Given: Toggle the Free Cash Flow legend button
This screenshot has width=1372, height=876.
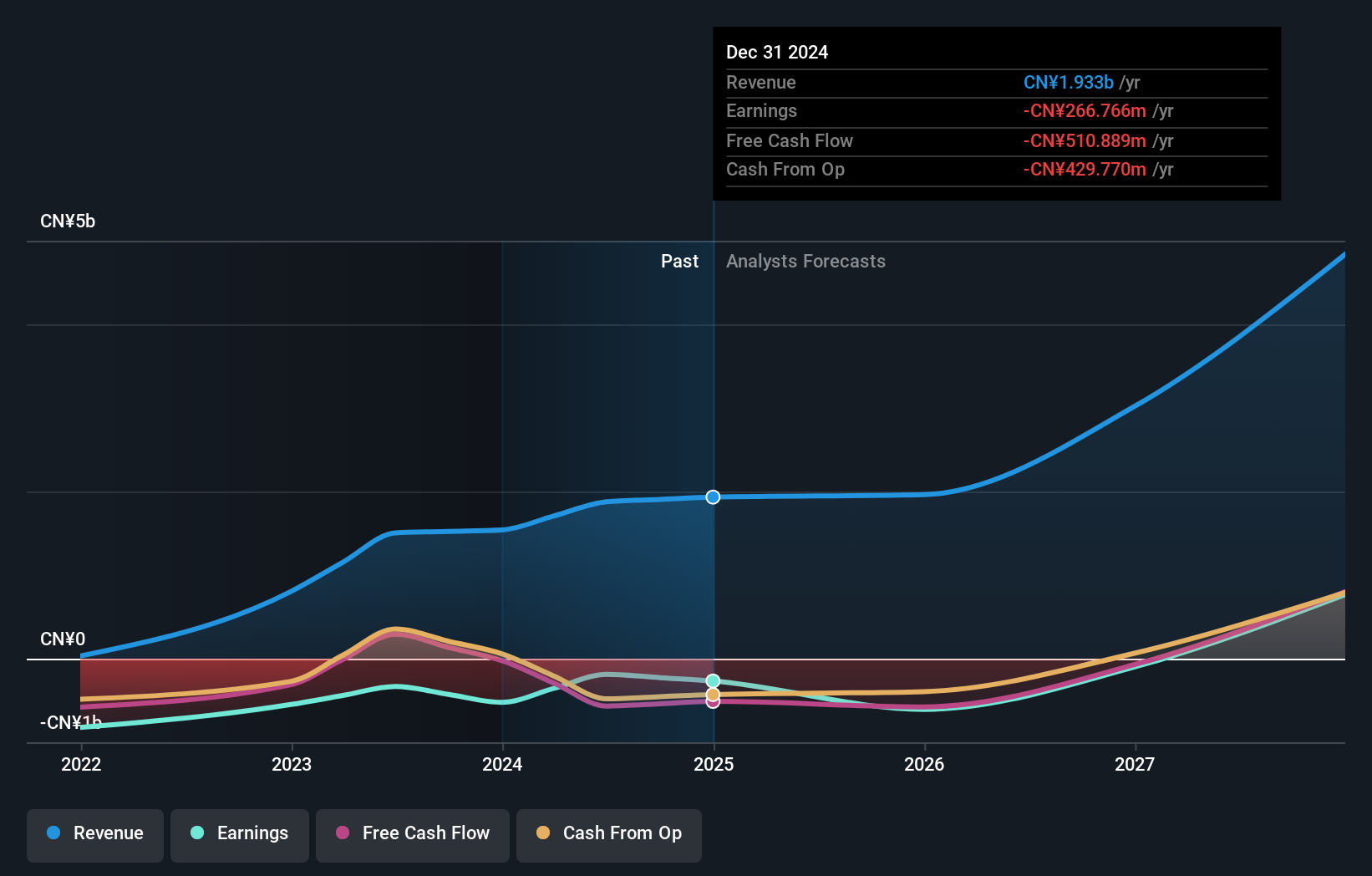Looking at the screenshot, I should (413, 835).
